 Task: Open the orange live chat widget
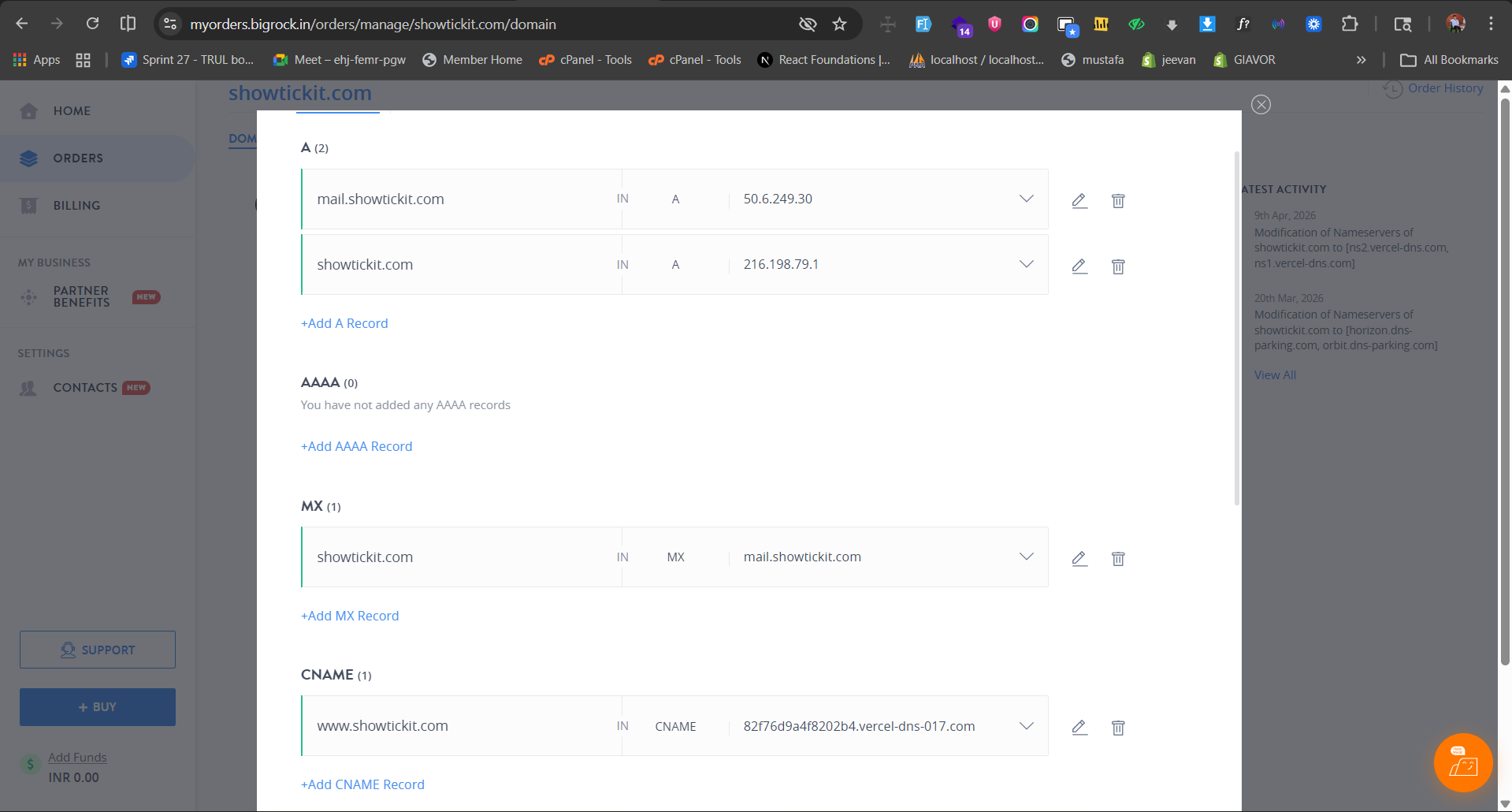point(1463,762)
